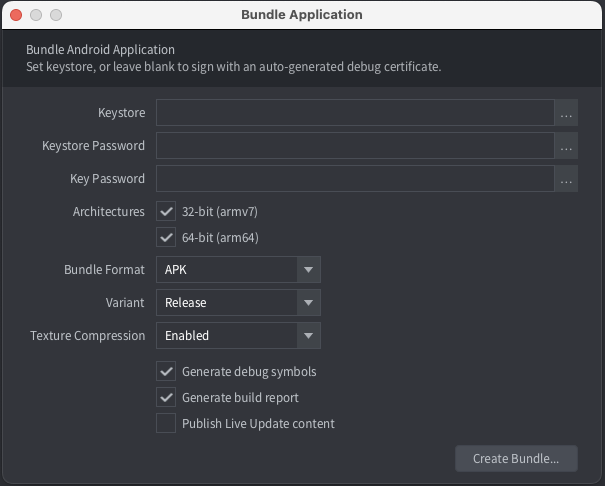The width and height of the screenshot is (605, 486).
Task: Enable Publish Live Update content
Action: (x=166, y=423)
